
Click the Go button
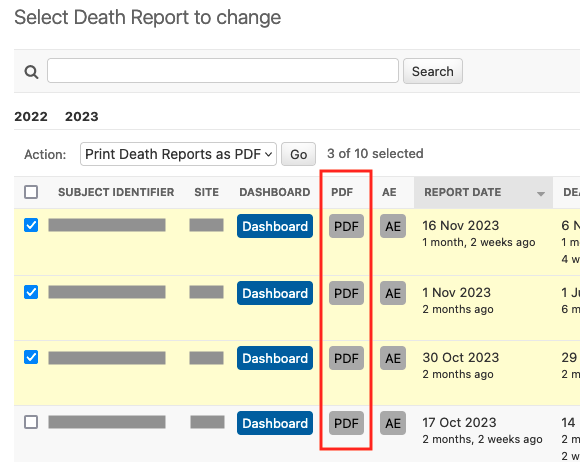coord(299,154)
